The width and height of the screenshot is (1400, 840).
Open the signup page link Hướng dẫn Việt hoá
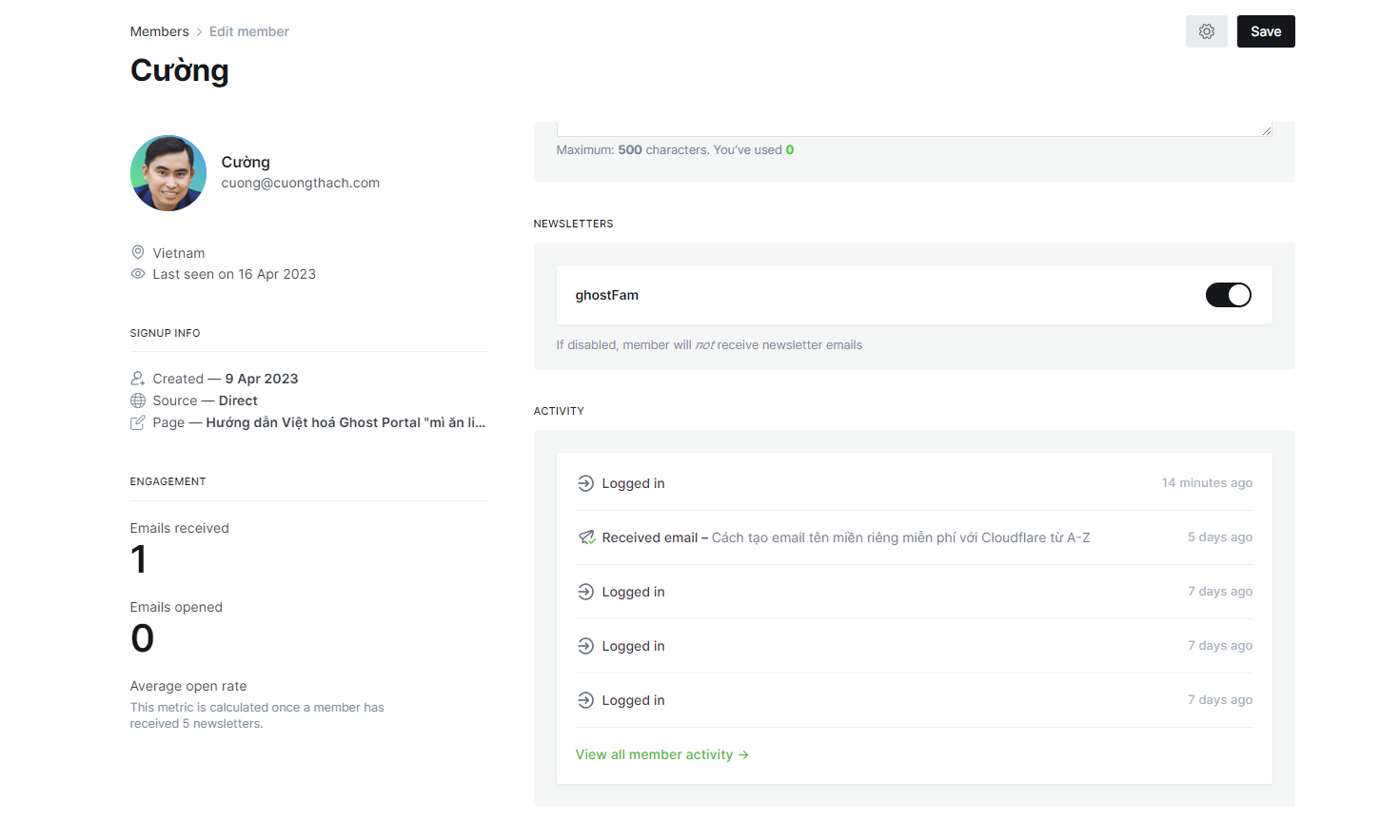pos(345,422)
